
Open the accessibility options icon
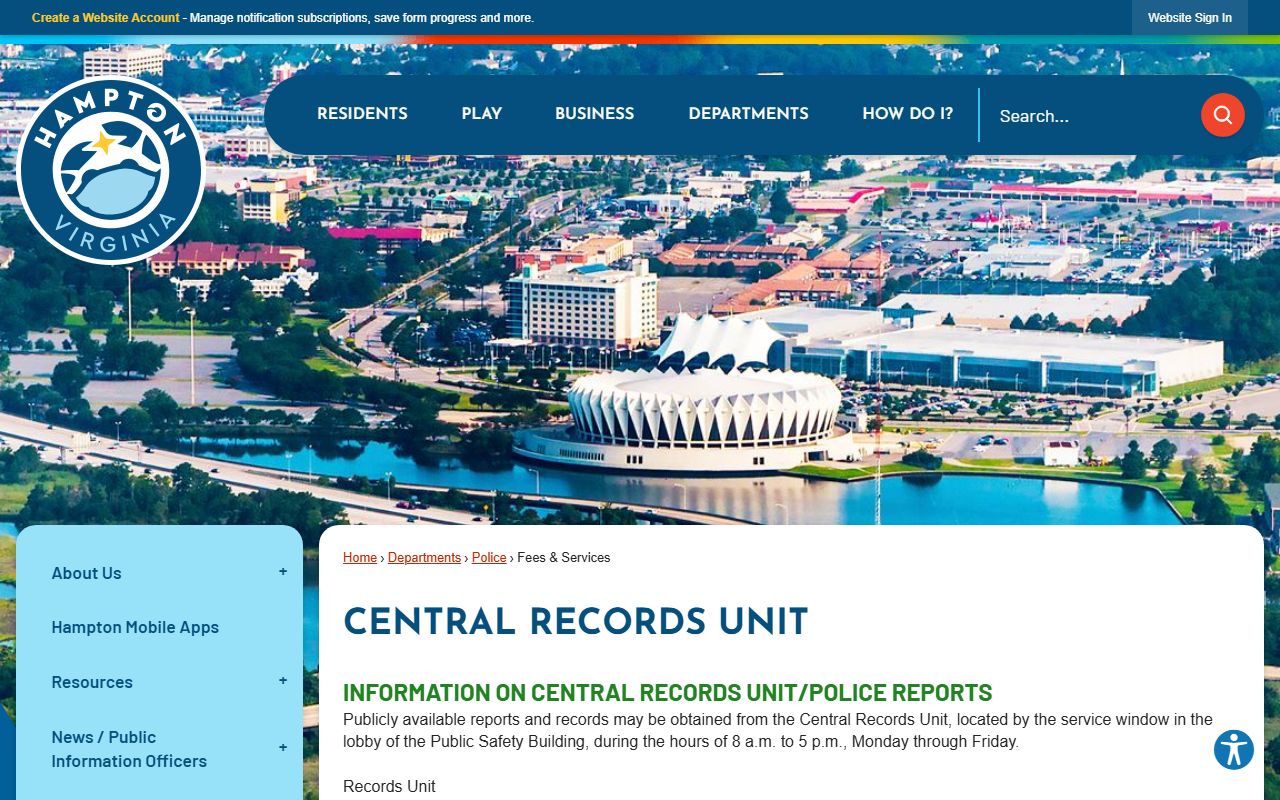(1234, 749)
